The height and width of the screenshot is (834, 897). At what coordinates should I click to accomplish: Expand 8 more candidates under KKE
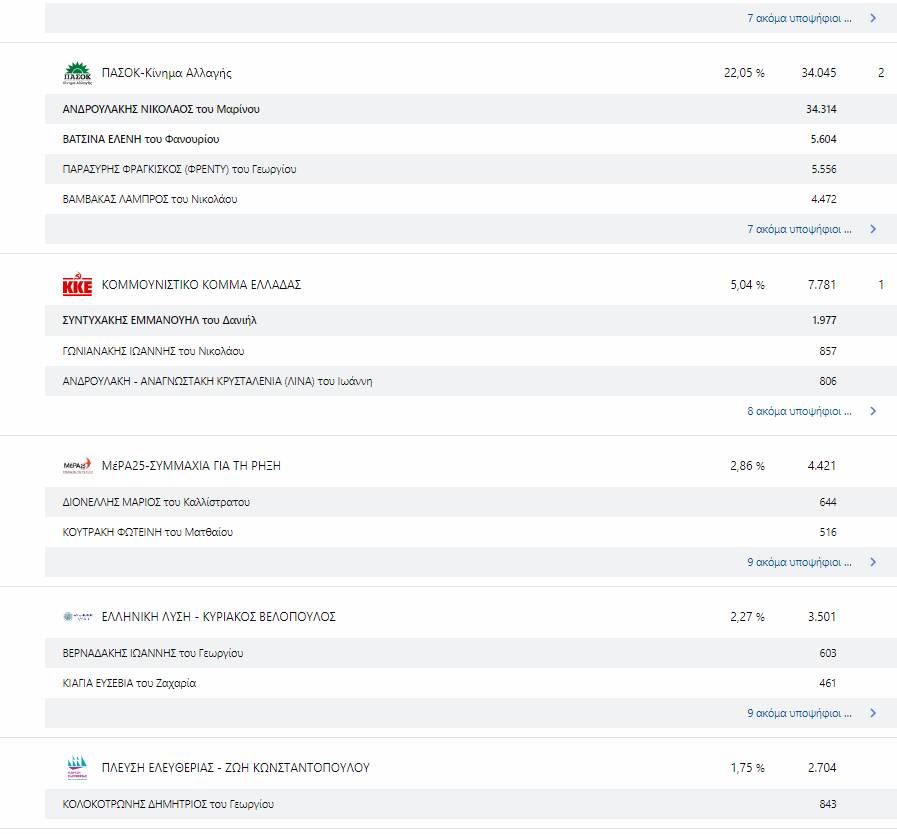[x=799, y=411]
